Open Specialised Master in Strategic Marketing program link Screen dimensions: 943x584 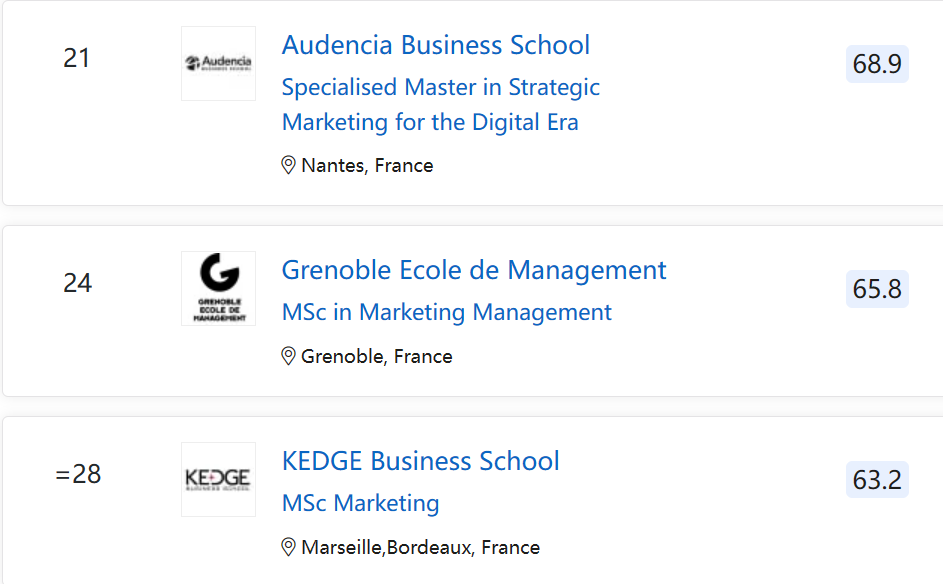coord(440,104)
